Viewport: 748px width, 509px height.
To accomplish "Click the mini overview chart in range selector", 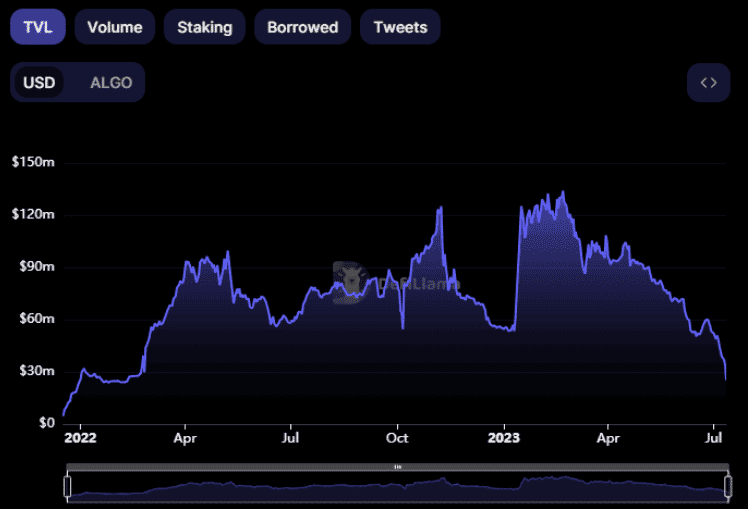I will (398, 487).
